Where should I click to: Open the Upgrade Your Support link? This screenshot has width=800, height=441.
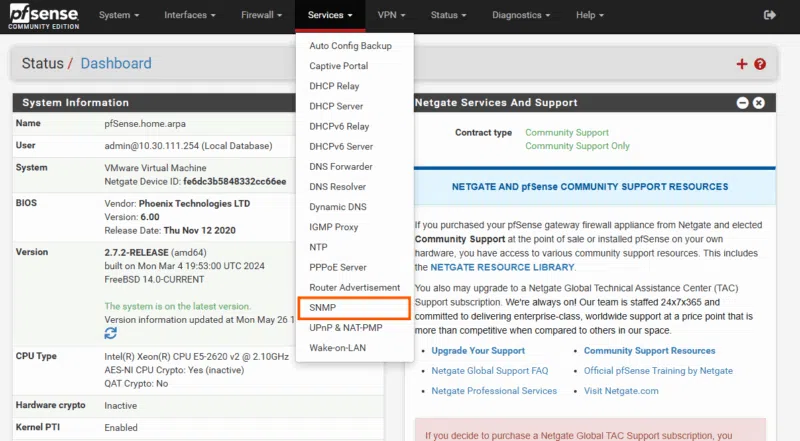tap(478, 351)
